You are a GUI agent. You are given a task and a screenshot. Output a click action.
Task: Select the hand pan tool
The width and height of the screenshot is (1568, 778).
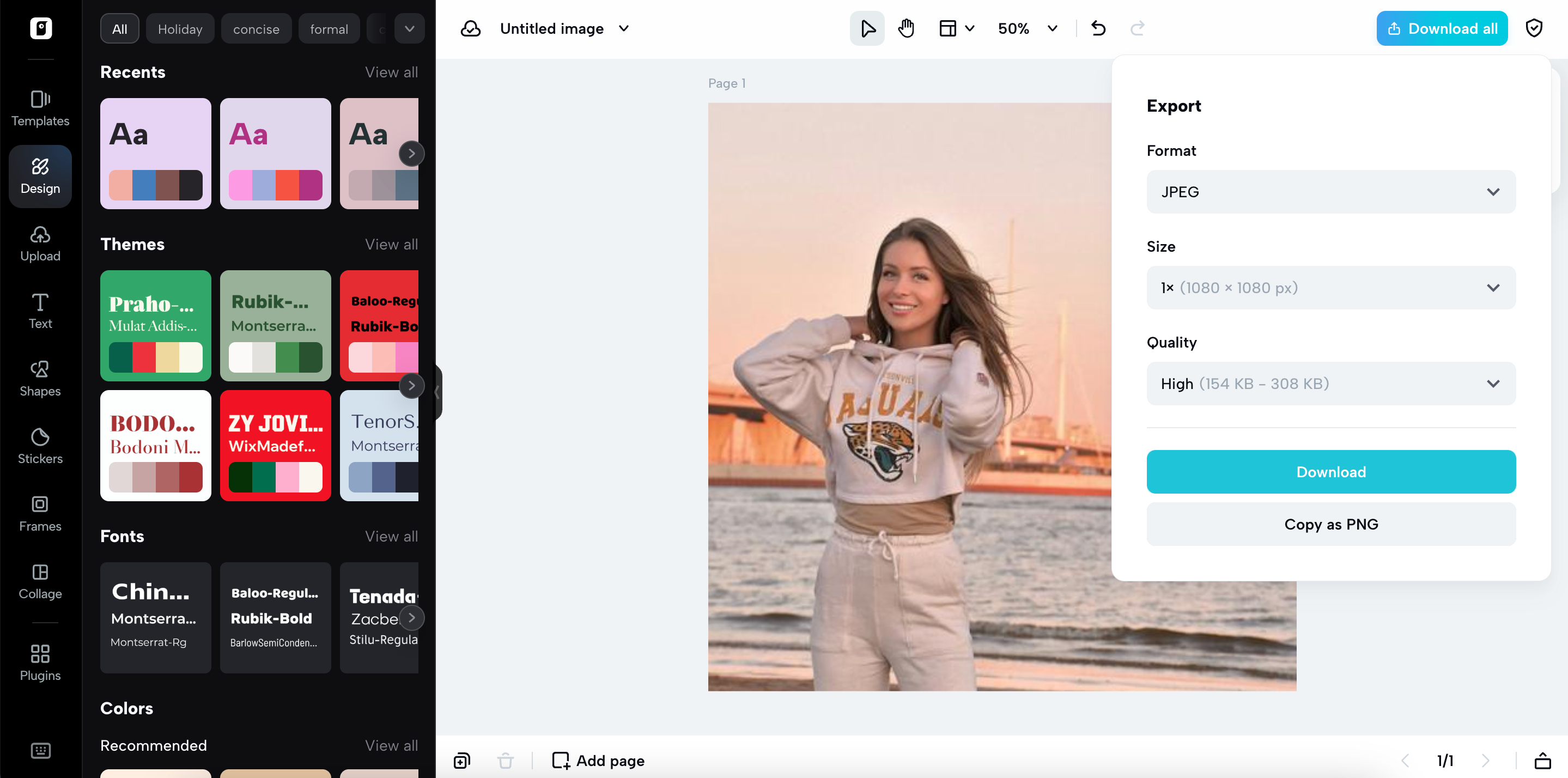(905, 29)
